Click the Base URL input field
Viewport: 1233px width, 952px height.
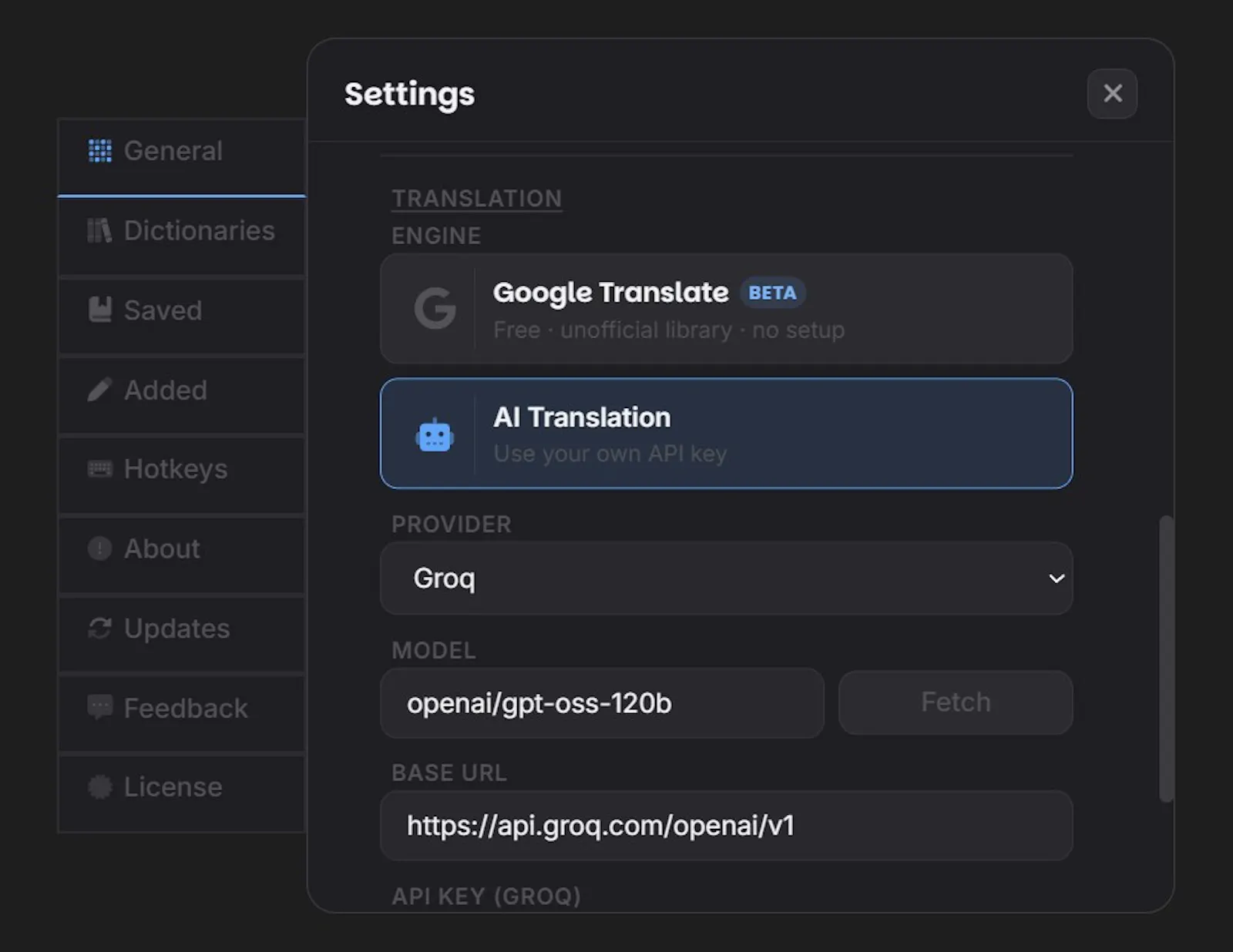[726, 826]
